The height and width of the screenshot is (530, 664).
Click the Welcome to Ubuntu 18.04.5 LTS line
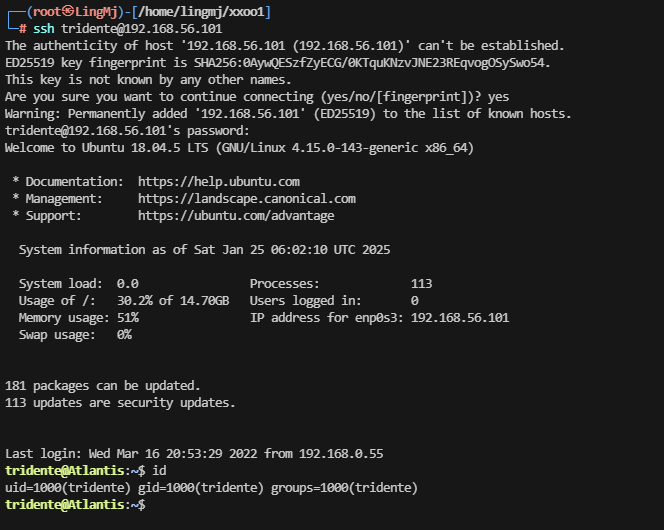(x=239, y=148)
